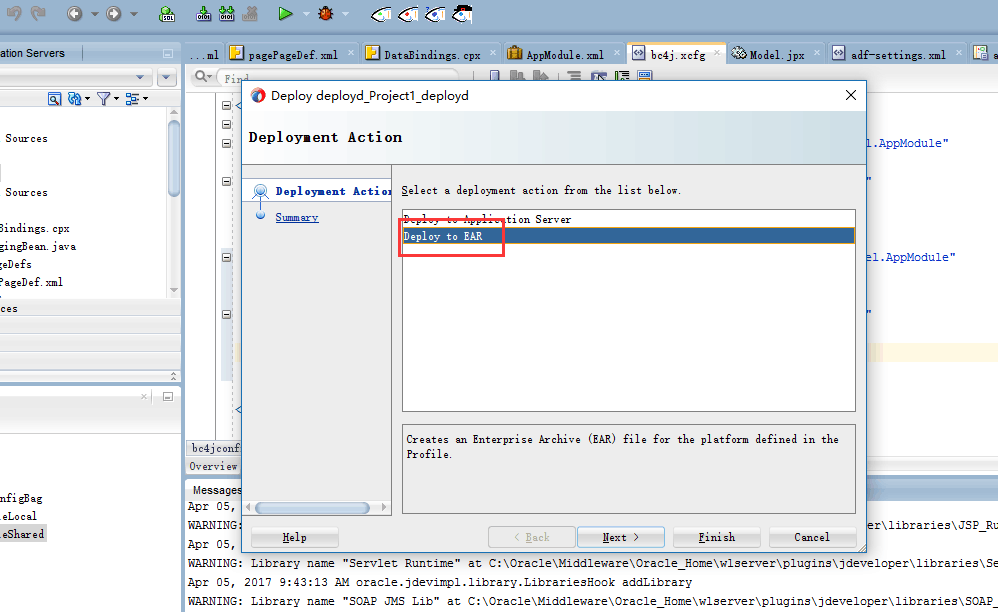Select the gingBean.java file in the navigator
998x612 pixels.
[38, 247]
